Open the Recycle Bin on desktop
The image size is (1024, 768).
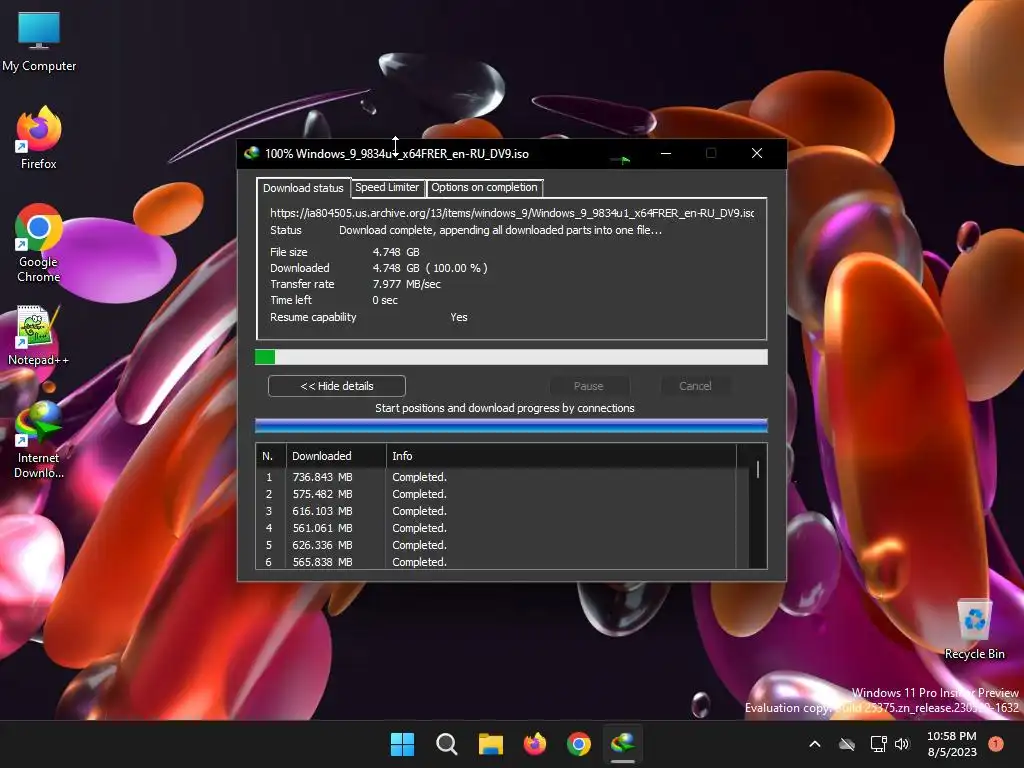pyautogui.click(x=974, y=629)
